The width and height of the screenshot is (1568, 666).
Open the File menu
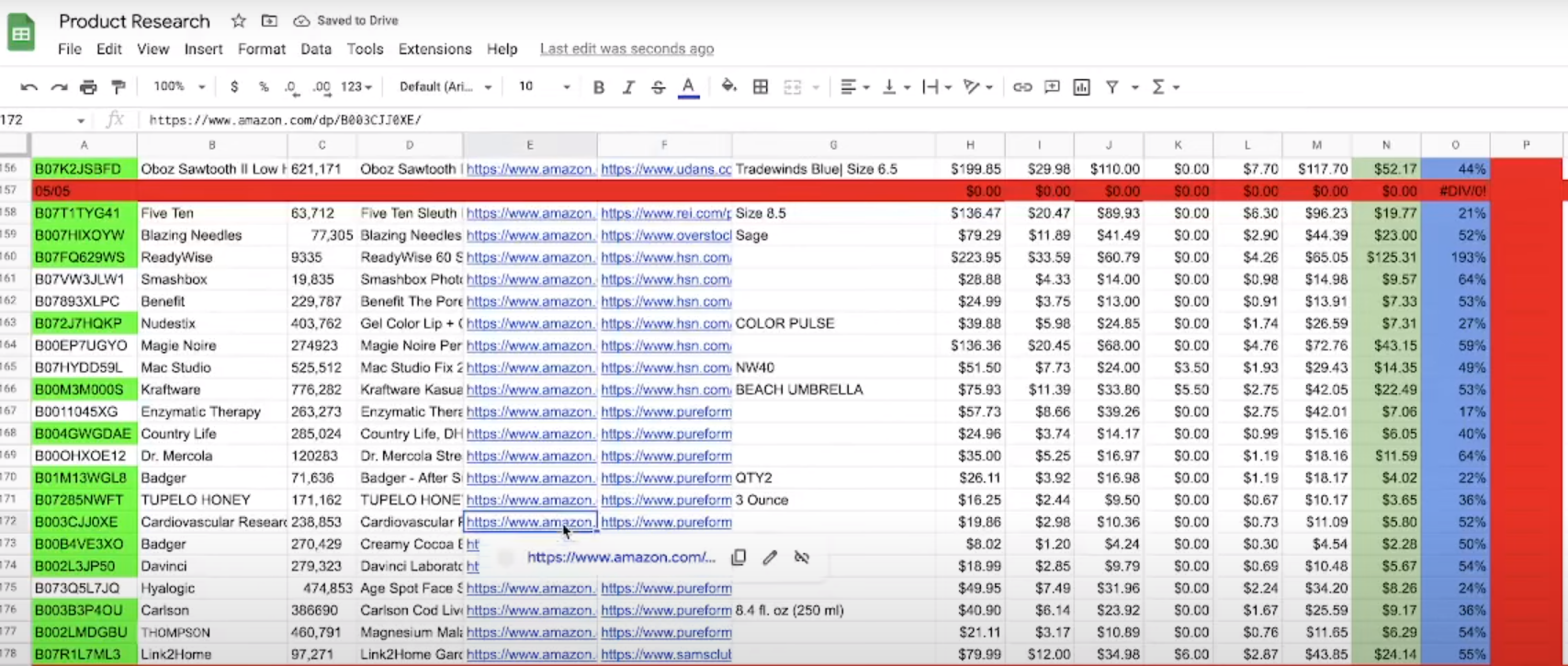[70, 49]
